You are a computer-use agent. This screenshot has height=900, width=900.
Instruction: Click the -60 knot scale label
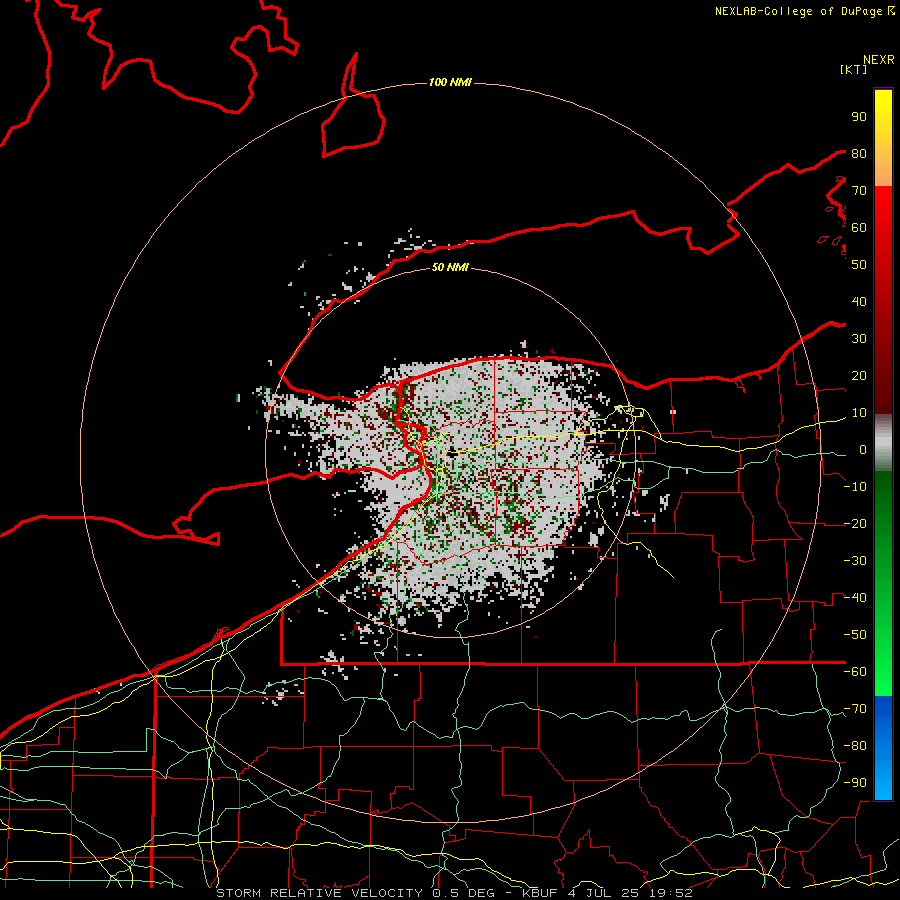pyautogui.click(x=855, y=672)
